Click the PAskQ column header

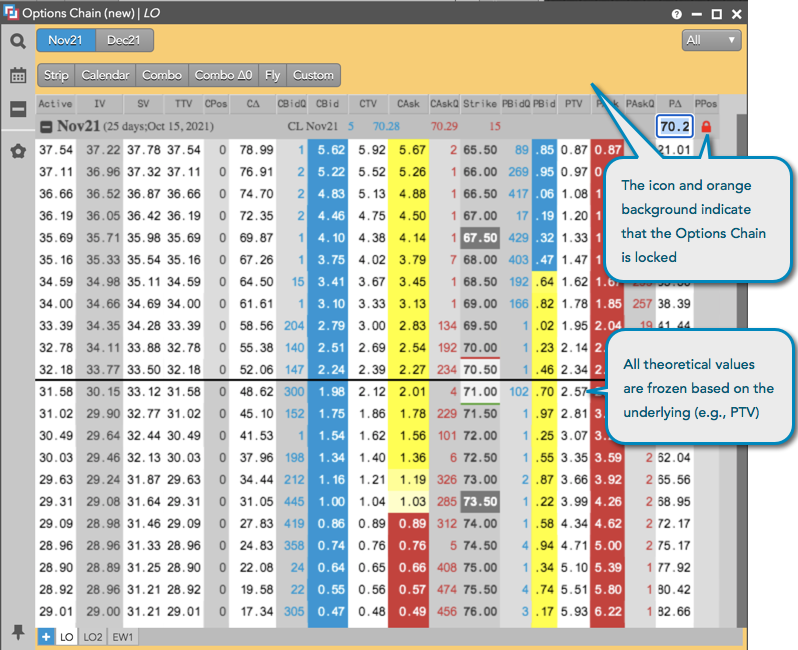tap(640, 104)
